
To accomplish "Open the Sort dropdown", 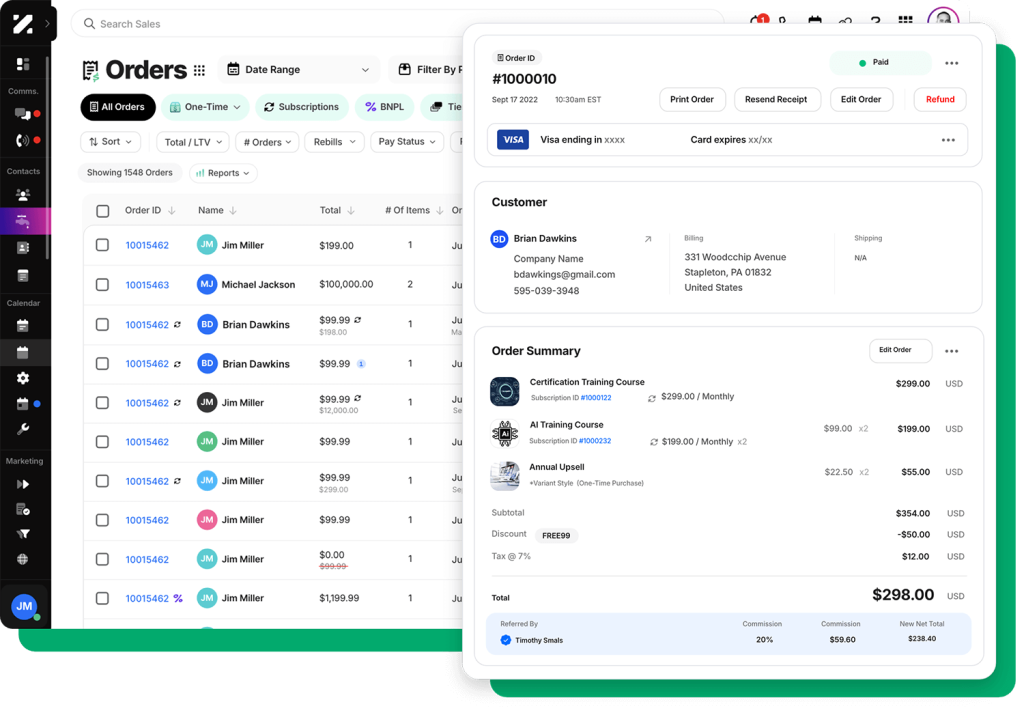I will [x=110, y=142].
